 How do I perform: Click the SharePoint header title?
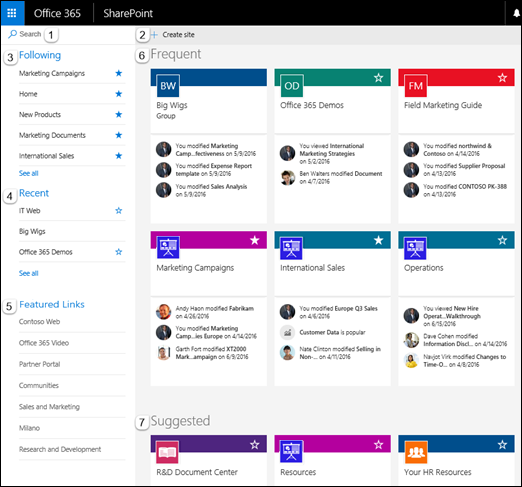tap(128, 13)
